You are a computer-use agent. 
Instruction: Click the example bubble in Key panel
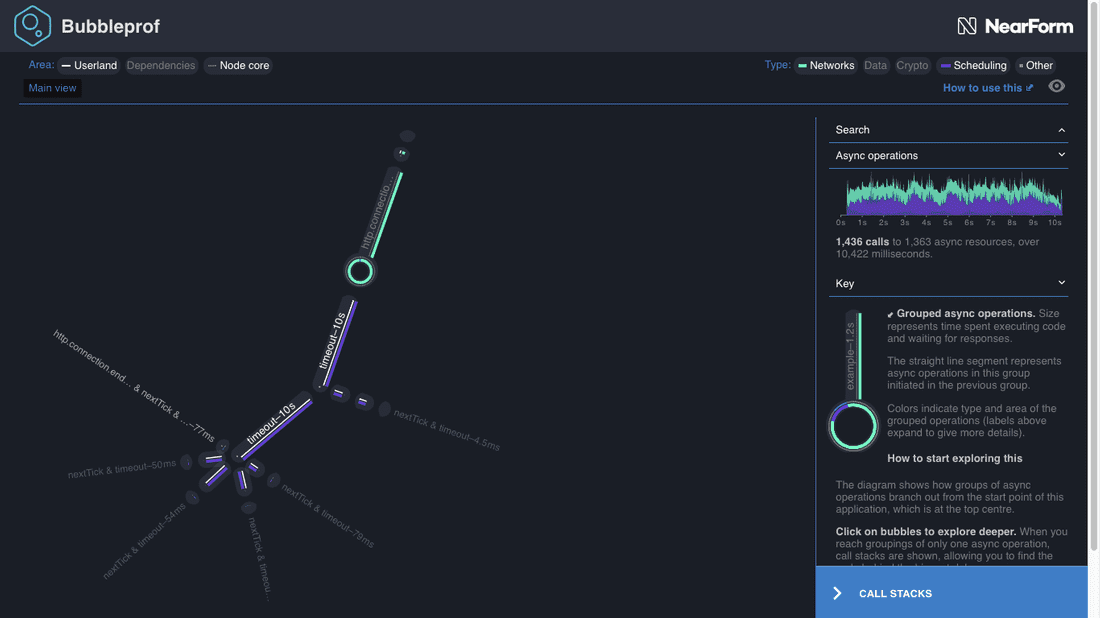(853, 427)
